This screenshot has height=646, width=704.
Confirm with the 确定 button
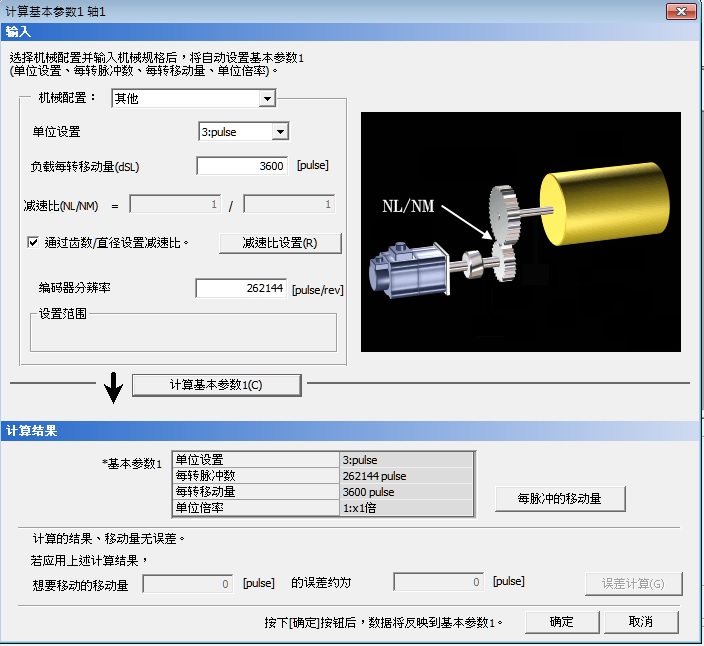tap(562, 622)
